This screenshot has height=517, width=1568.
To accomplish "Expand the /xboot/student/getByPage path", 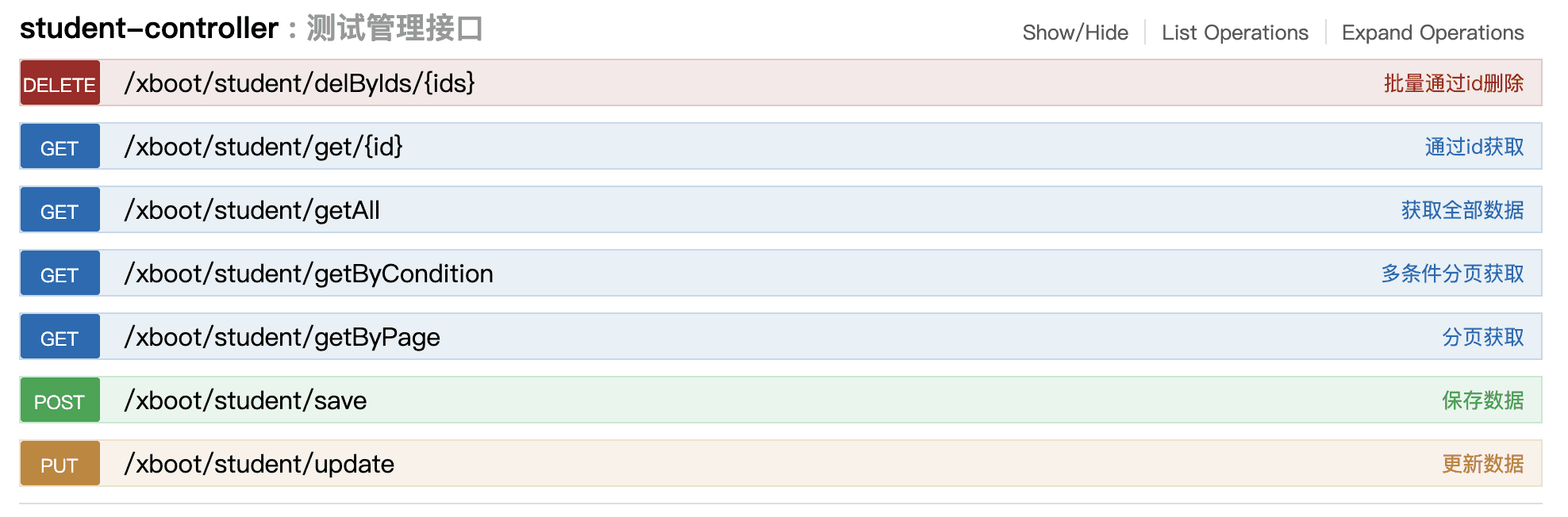I will 282,337.
